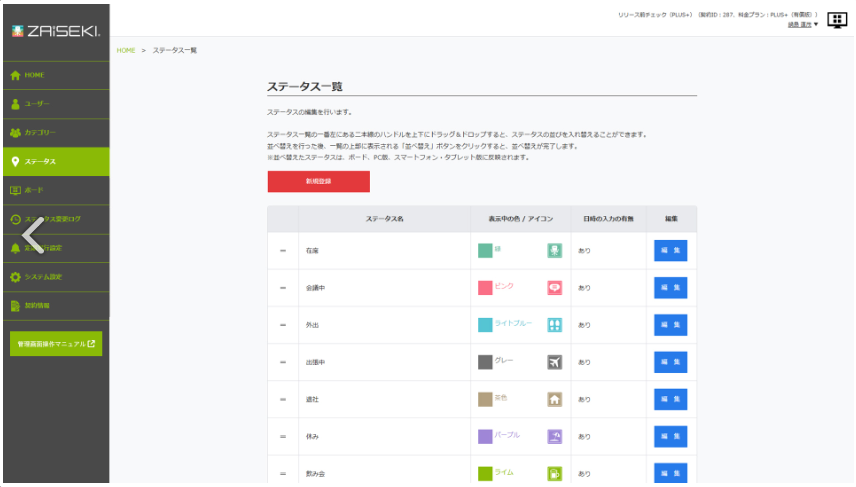Click the house icon in the brown row
856x487 pixels.
tap(554, 399)
